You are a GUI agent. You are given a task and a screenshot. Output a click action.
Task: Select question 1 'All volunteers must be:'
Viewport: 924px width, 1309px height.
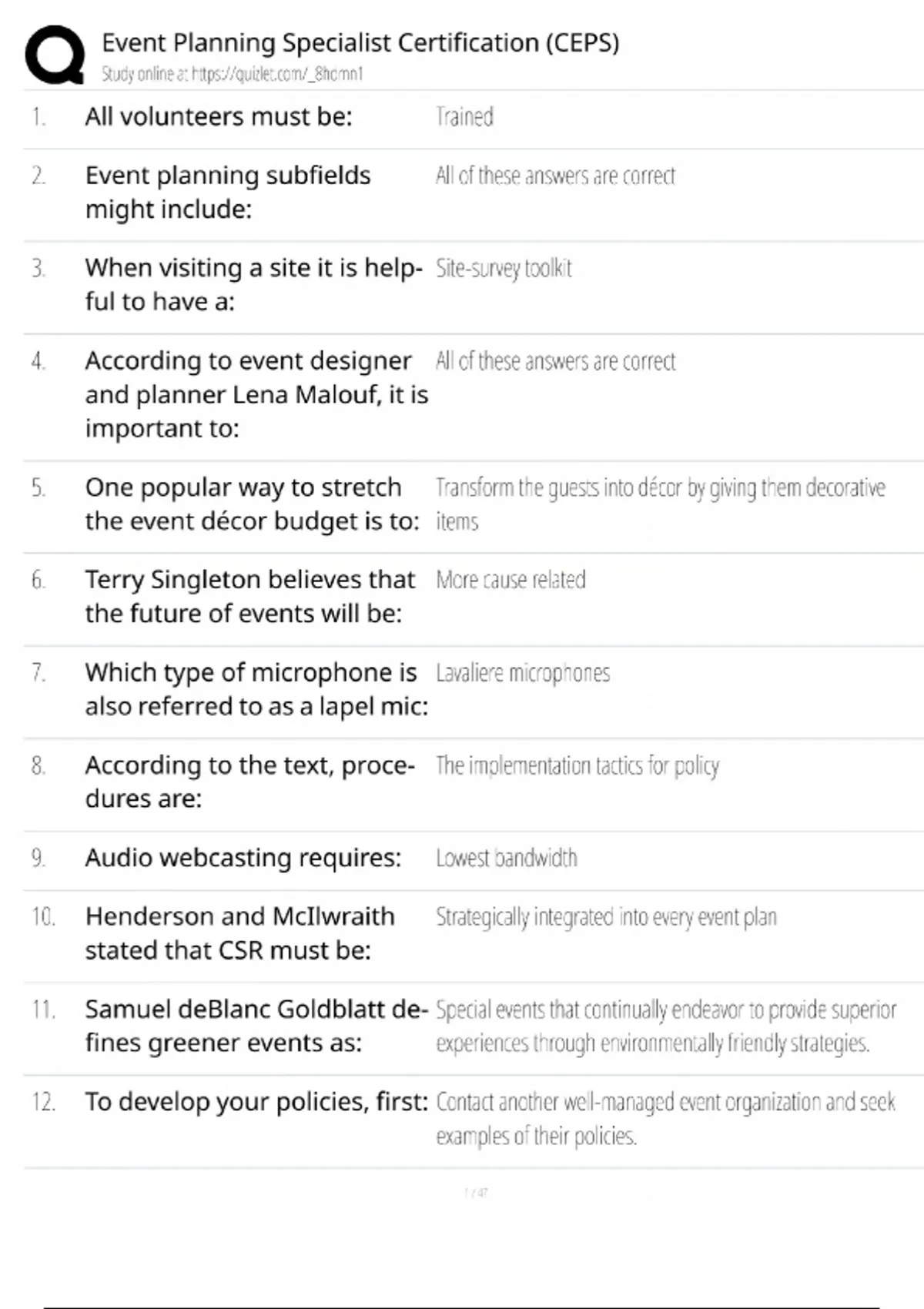click(x=219, y=117)
